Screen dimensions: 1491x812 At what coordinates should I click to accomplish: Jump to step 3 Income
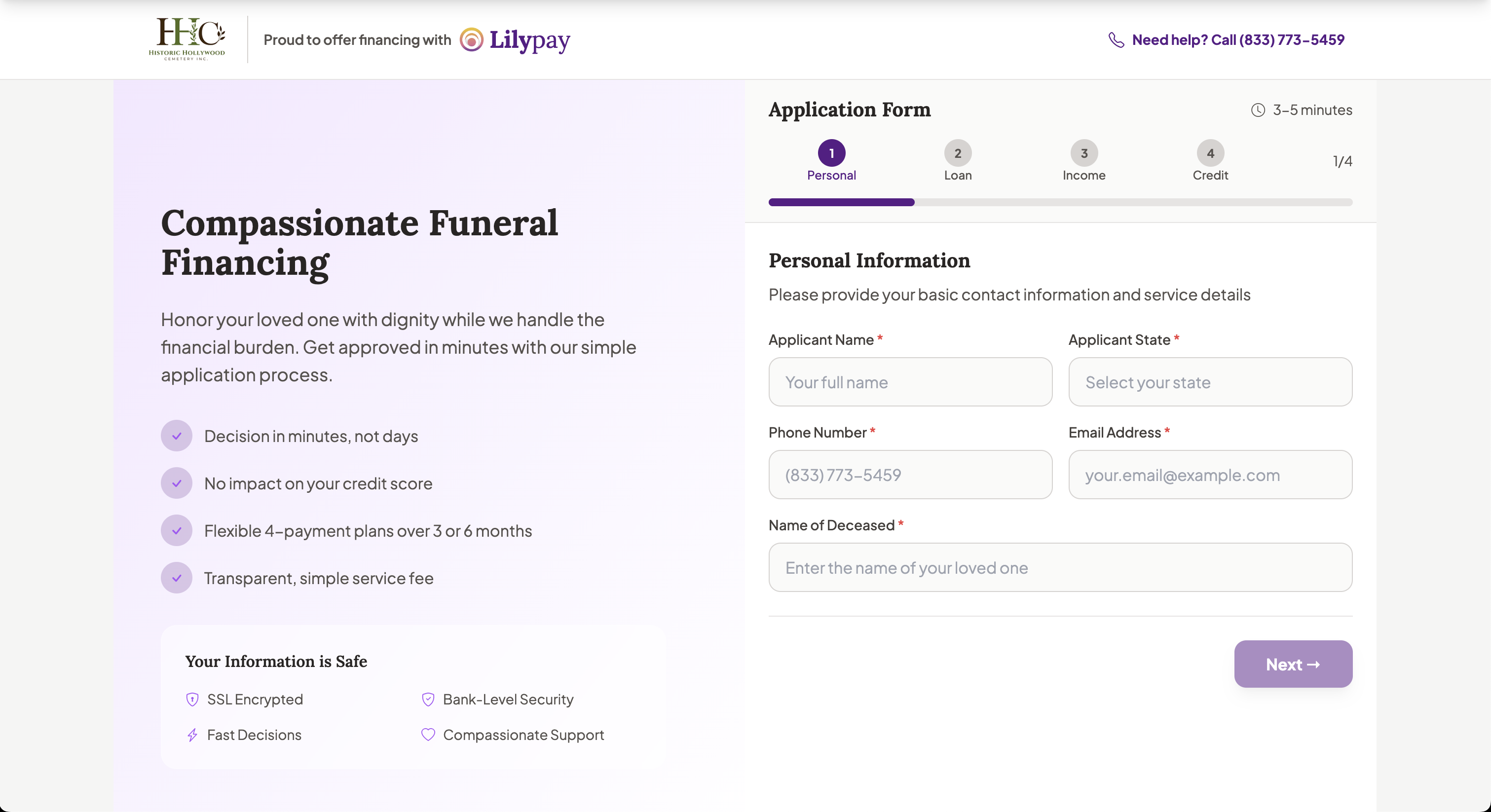[1083, 154]
